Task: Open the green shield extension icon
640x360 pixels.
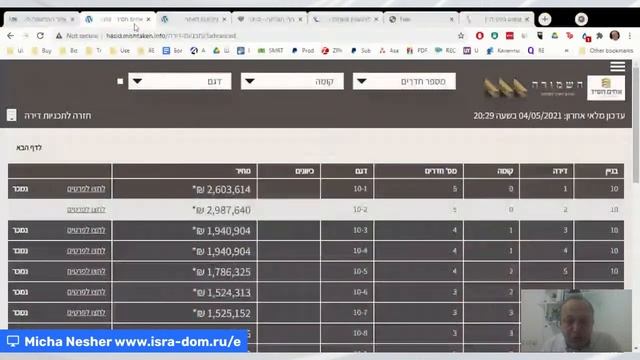Action: point(495,36)
